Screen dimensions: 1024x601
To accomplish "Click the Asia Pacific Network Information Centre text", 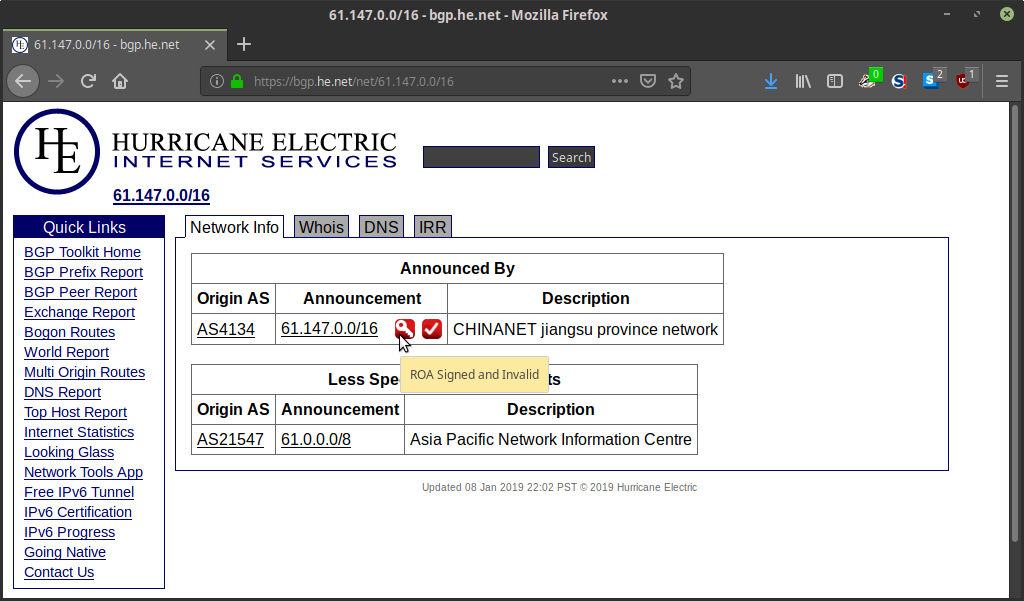I will (551, 440).
